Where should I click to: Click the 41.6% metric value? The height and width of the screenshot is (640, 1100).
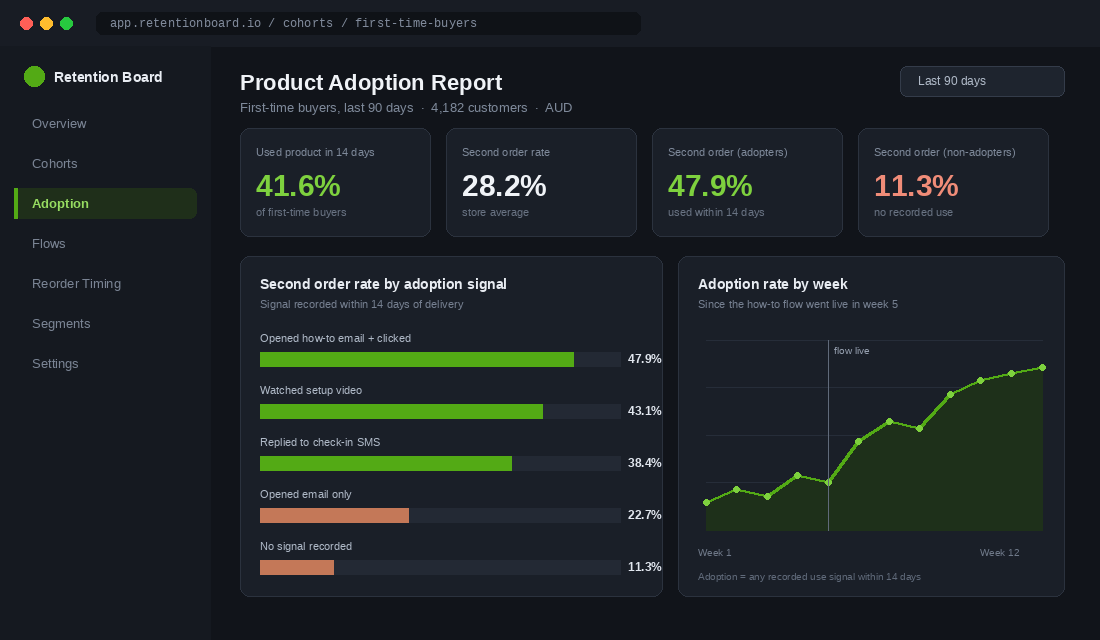tap(298, 186)
